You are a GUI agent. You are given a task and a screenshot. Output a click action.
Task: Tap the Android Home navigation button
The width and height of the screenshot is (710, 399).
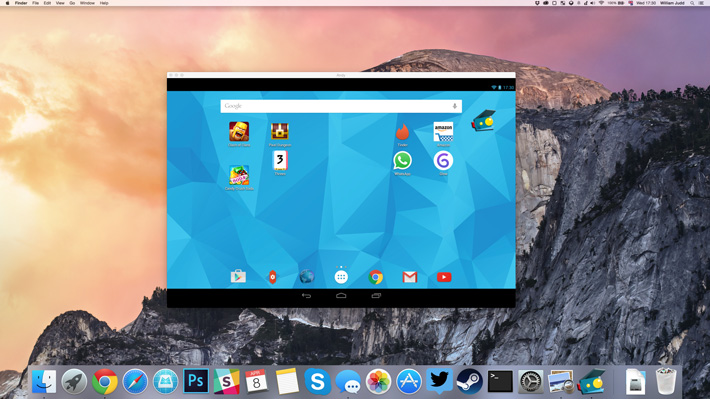(x=341, y=296)
